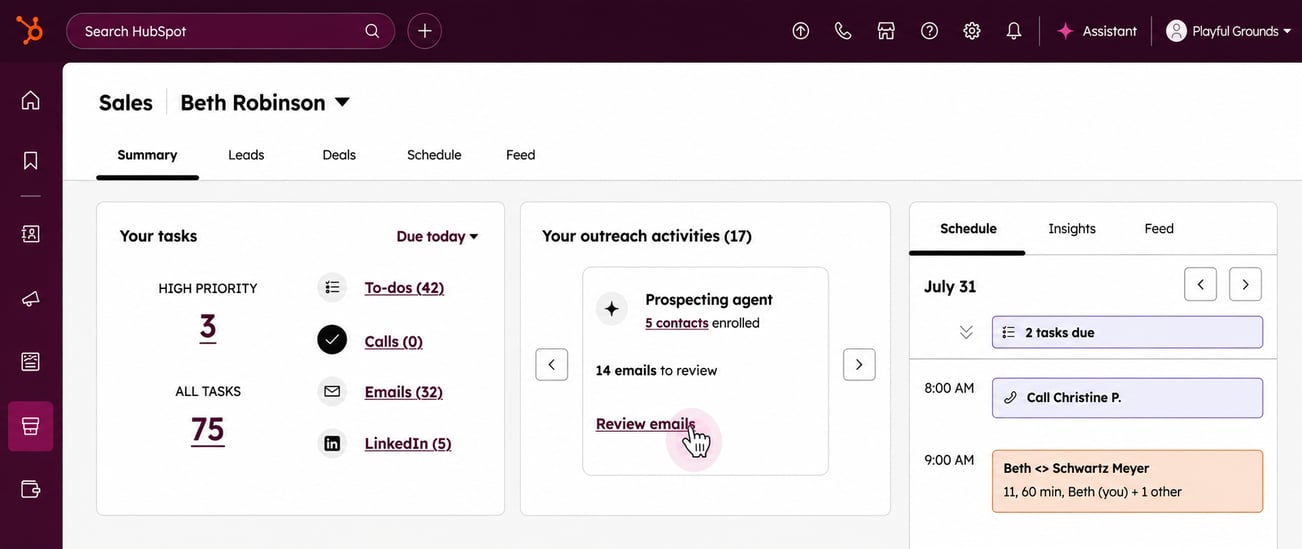The height and width of the screenshot is (549, 1302).
Task: Open the Assistant sparkle button
Action: (x=1097, y=31)
